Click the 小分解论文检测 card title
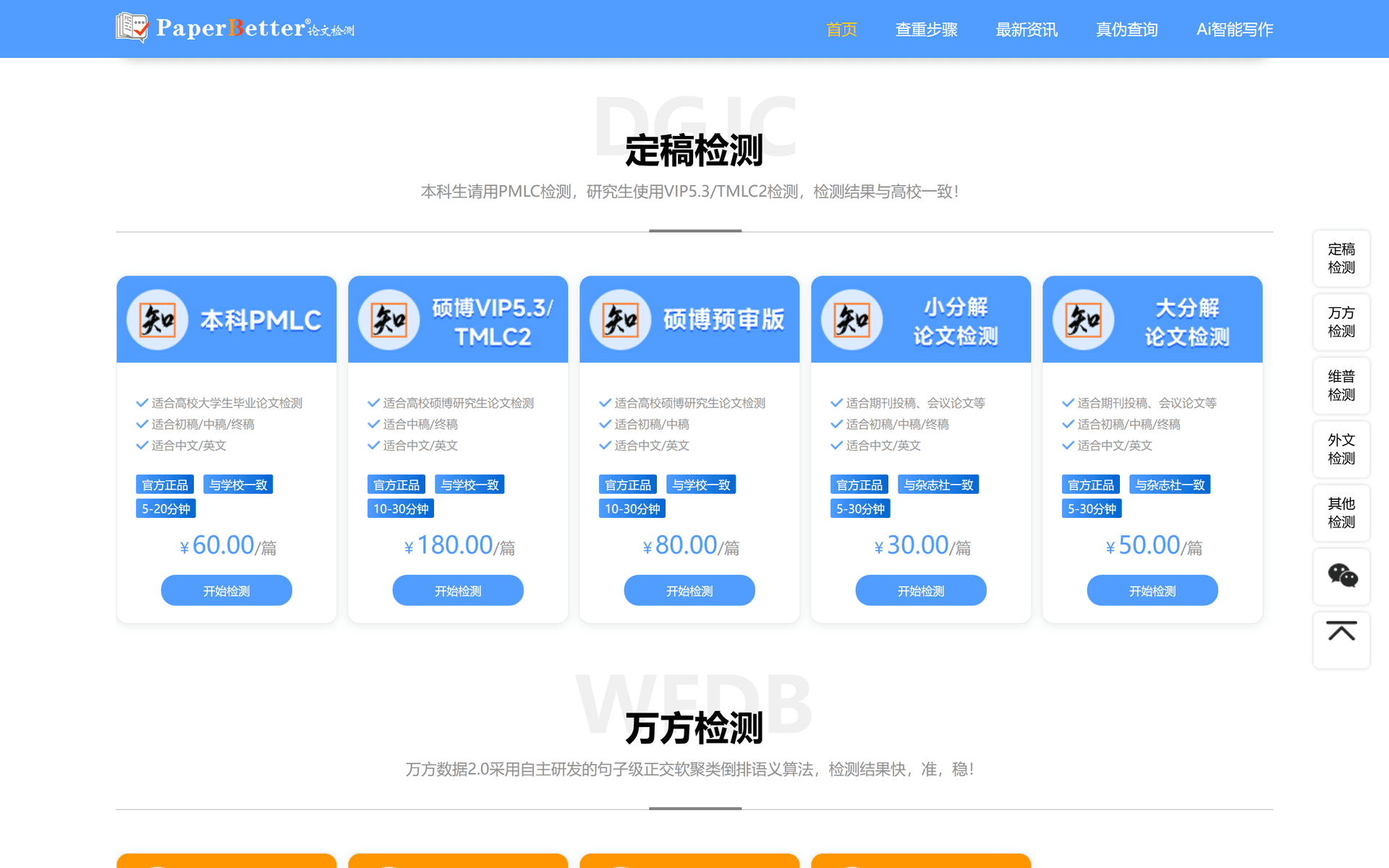Image resolution: width=1389 pixels, height=868 pixels. pos(956,322)
